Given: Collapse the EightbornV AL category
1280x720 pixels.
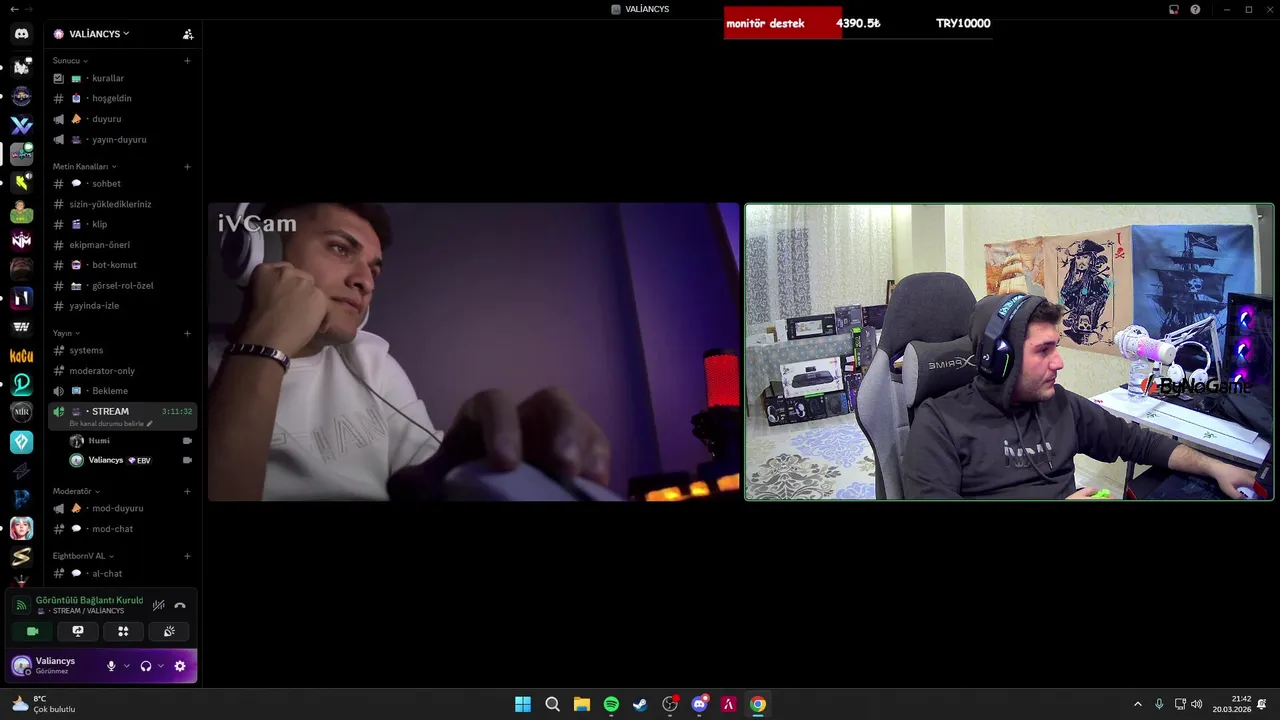Looking at the screenshot, I should [x=83, y=556].
